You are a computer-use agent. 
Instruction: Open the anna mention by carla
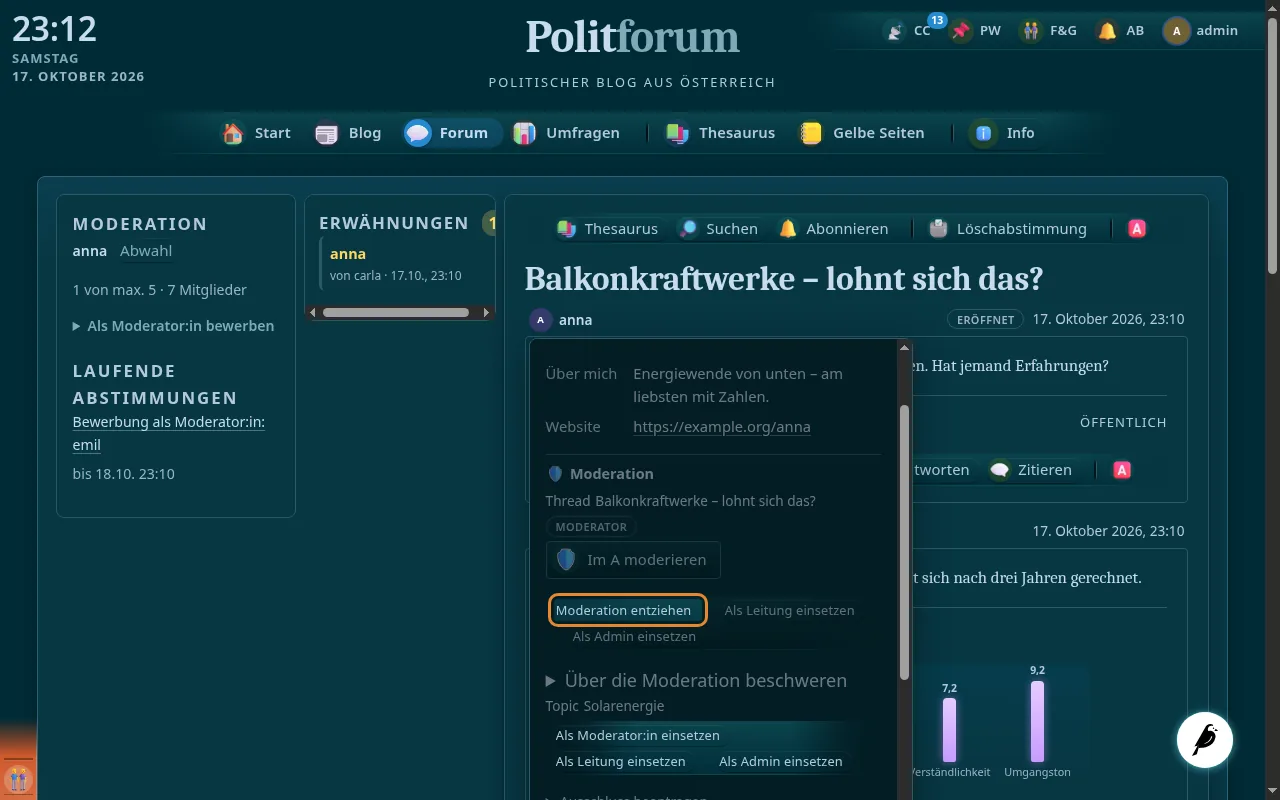tap(348, 254)
